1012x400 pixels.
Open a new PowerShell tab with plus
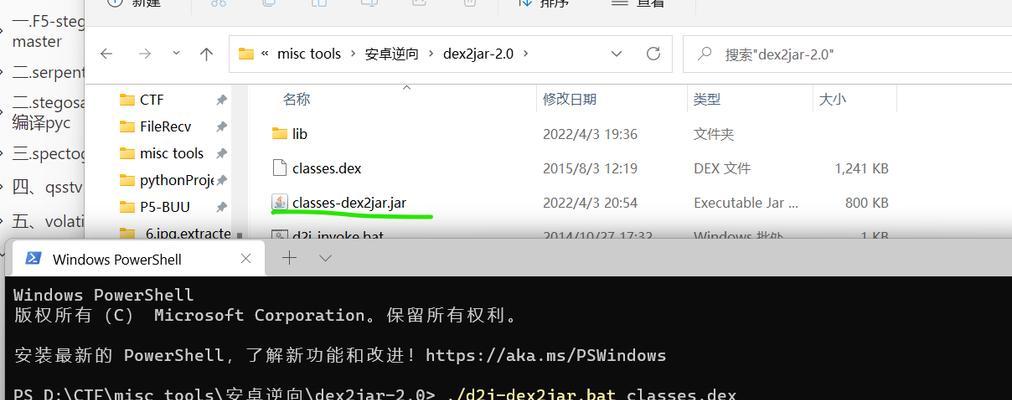[290, 259]
